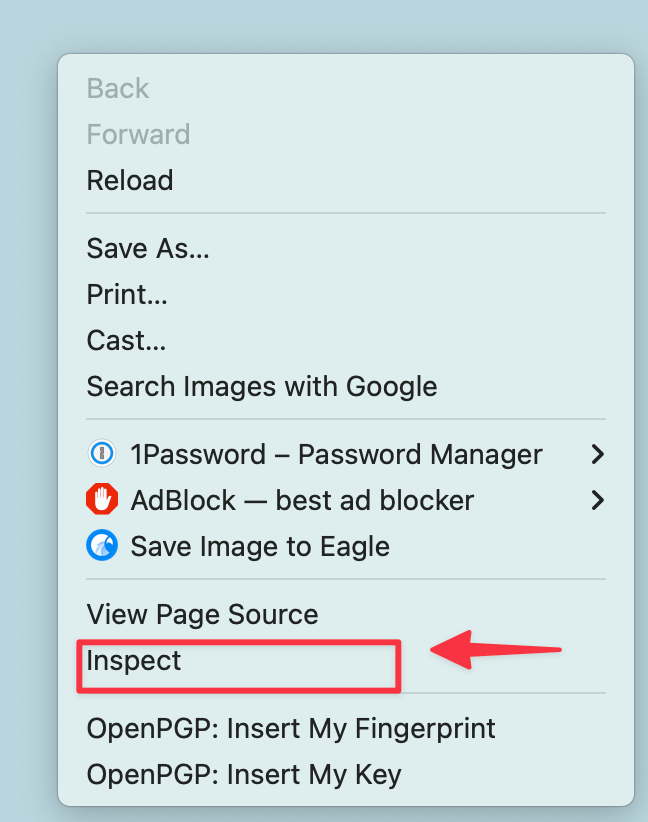Choose Print… from the context menu
This screenshot has height=822, width=648.
(127, 294)
